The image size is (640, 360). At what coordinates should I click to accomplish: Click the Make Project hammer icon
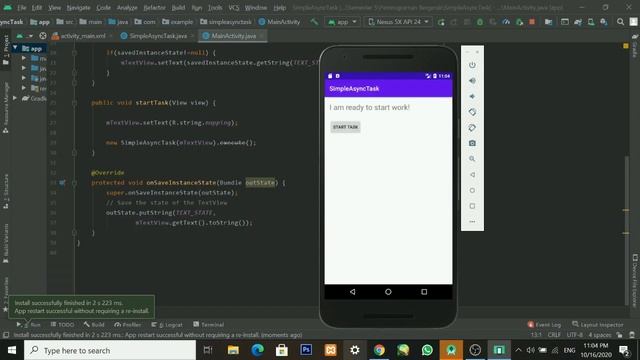coord(314,22)
